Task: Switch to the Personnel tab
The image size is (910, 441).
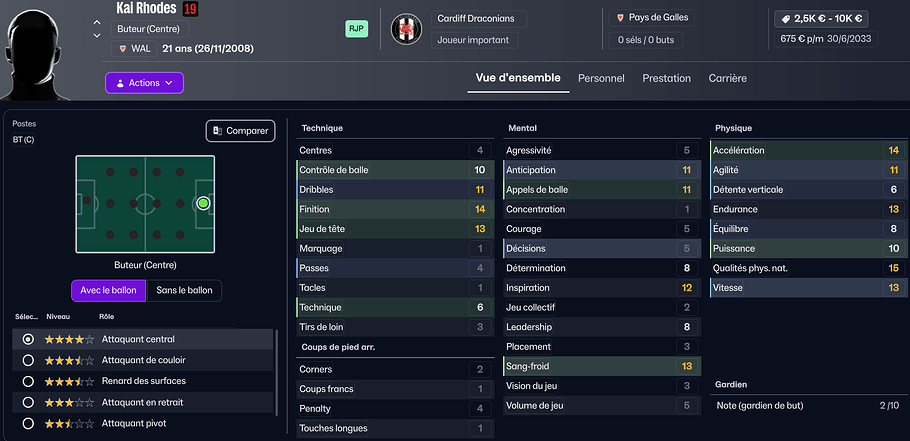Action: [601, 78]
